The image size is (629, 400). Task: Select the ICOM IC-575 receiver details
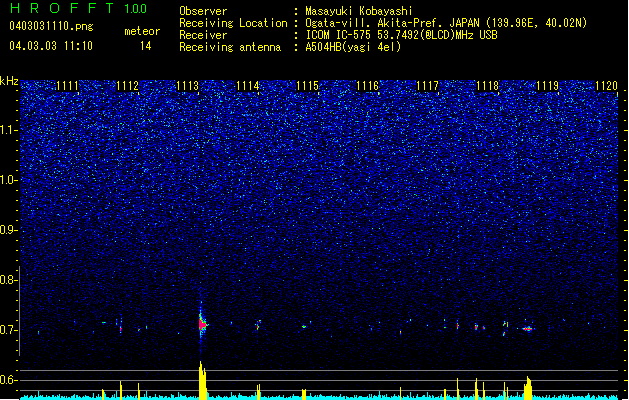point(402,35)
